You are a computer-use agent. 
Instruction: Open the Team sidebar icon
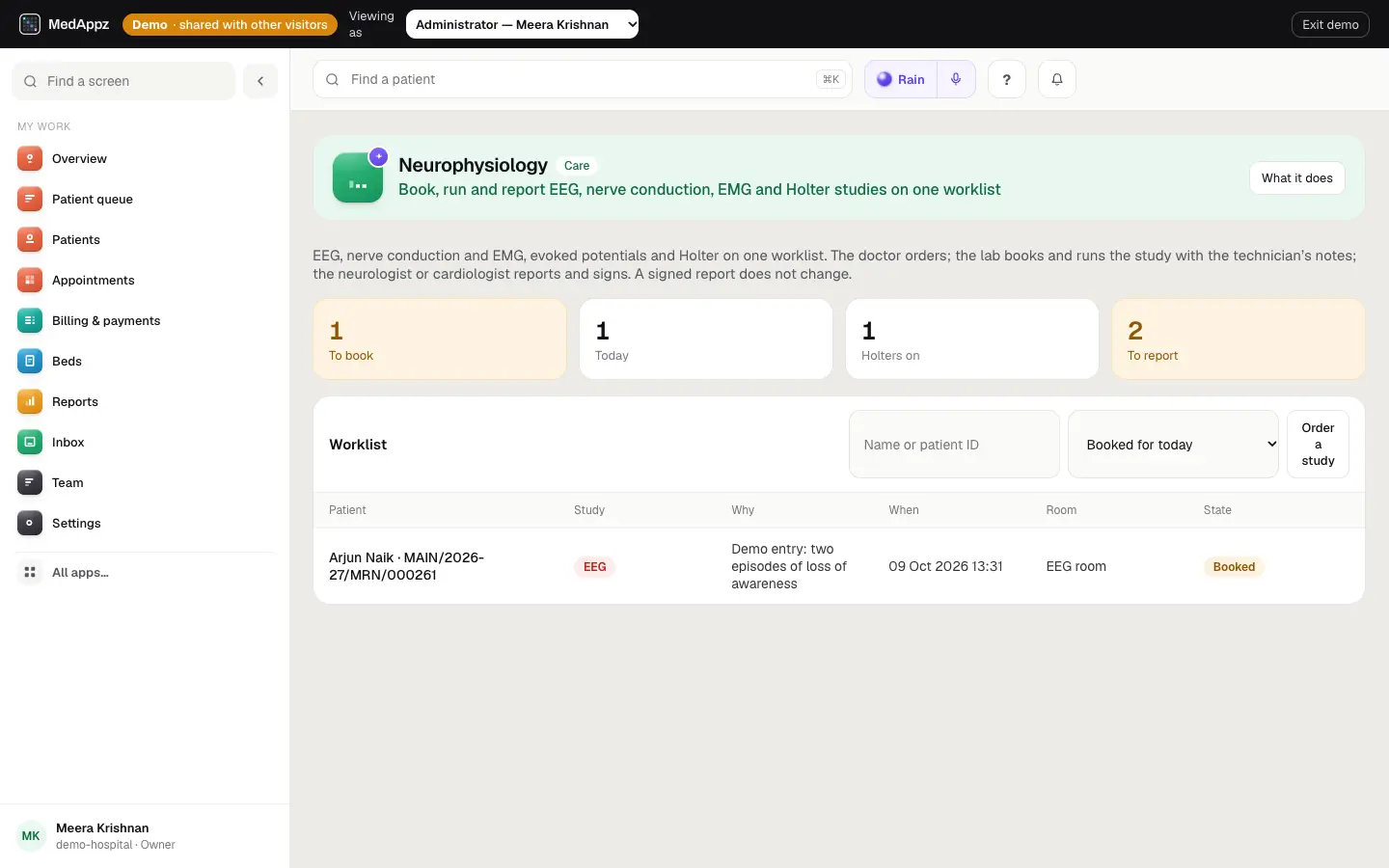[30, 482]
